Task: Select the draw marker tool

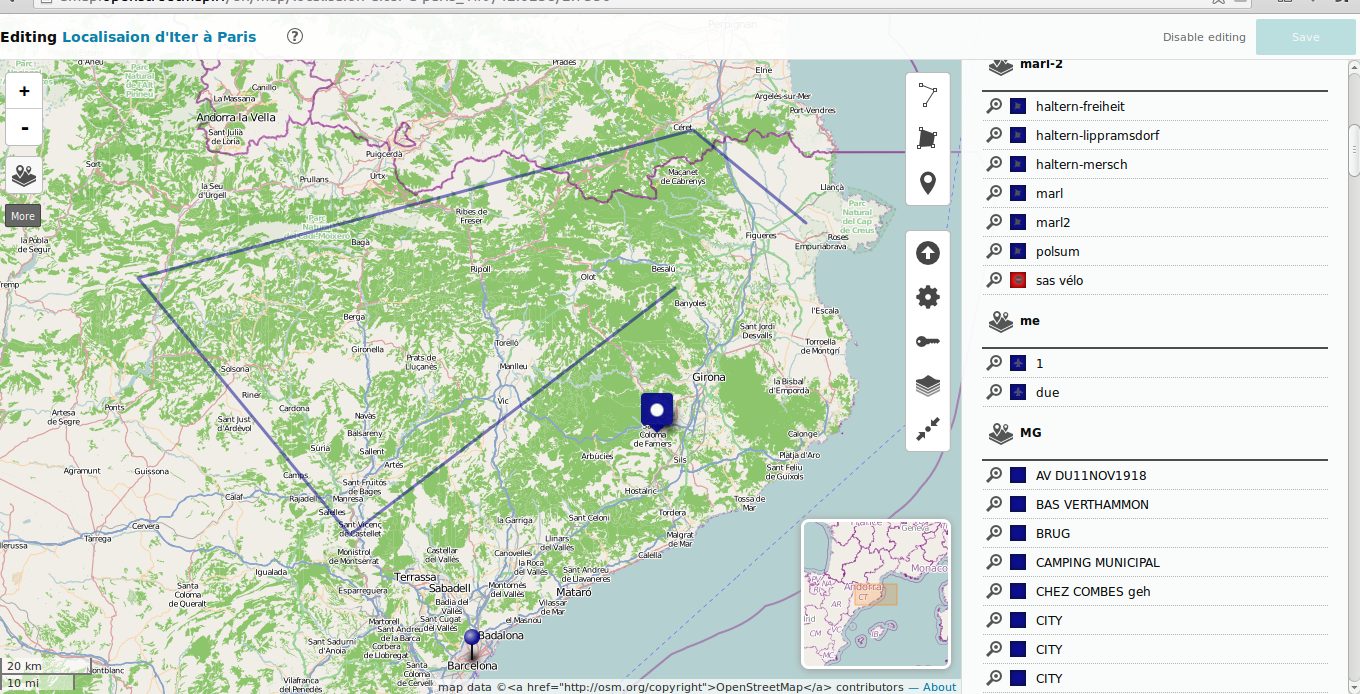Action: 928,183
